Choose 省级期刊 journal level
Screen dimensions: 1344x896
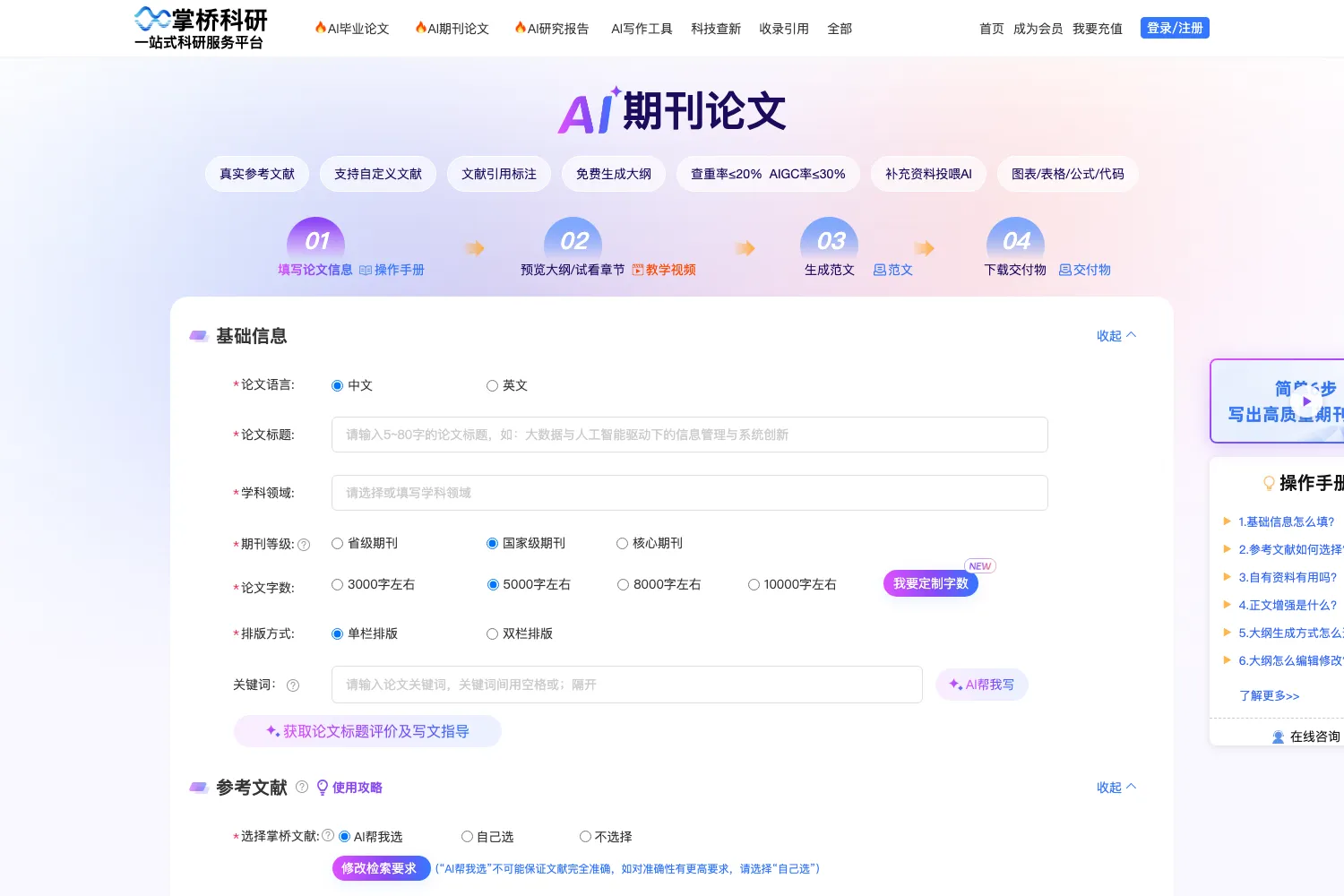click(338, 544)
